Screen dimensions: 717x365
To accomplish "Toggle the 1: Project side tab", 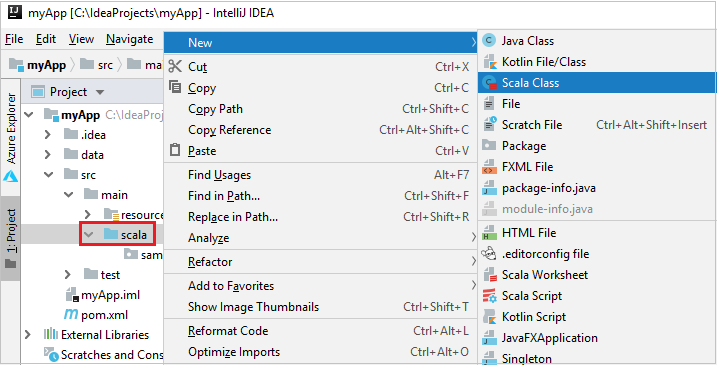I will tap(11, 239).
